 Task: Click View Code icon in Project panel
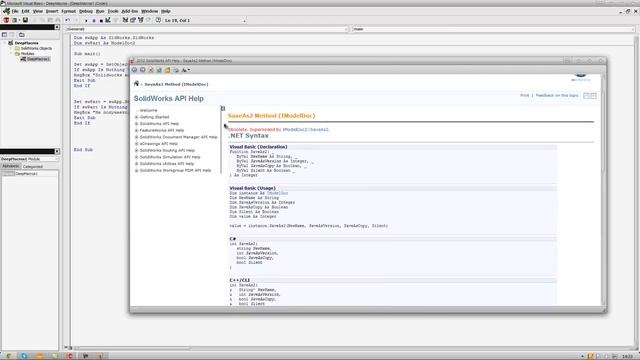tap(4, 35)
